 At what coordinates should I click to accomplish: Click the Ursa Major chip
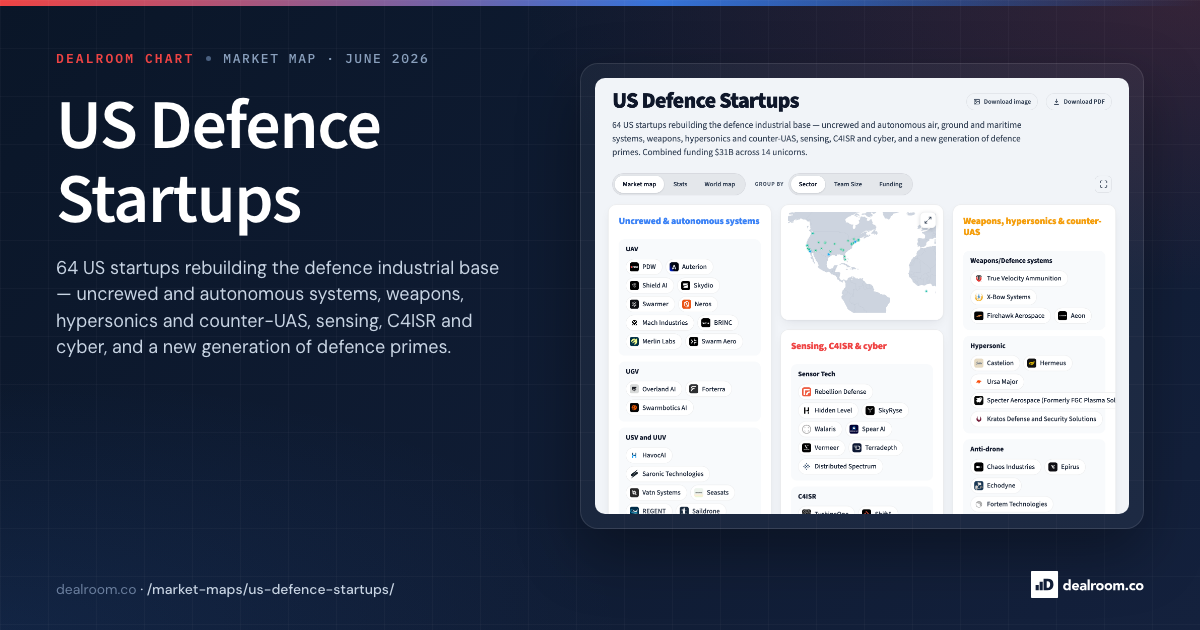click(x=998, y=382)
